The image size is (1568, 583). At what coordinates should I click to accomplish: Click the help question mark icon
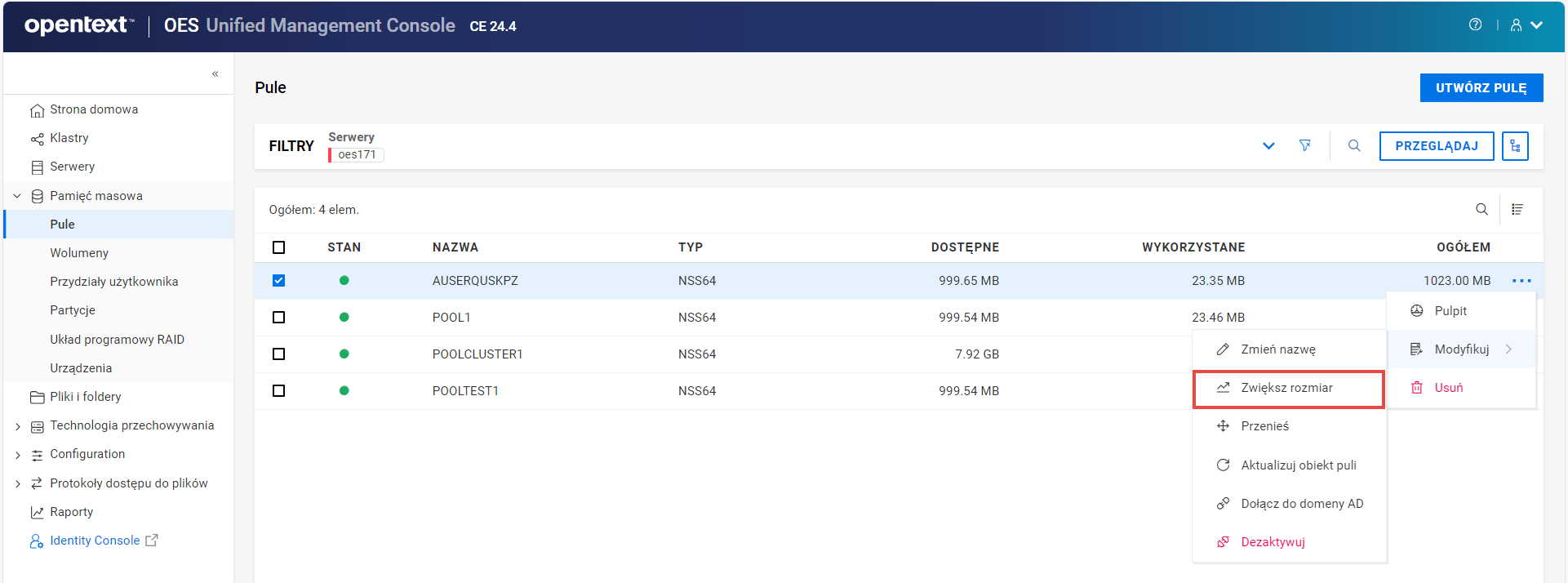click(1475, 24)
